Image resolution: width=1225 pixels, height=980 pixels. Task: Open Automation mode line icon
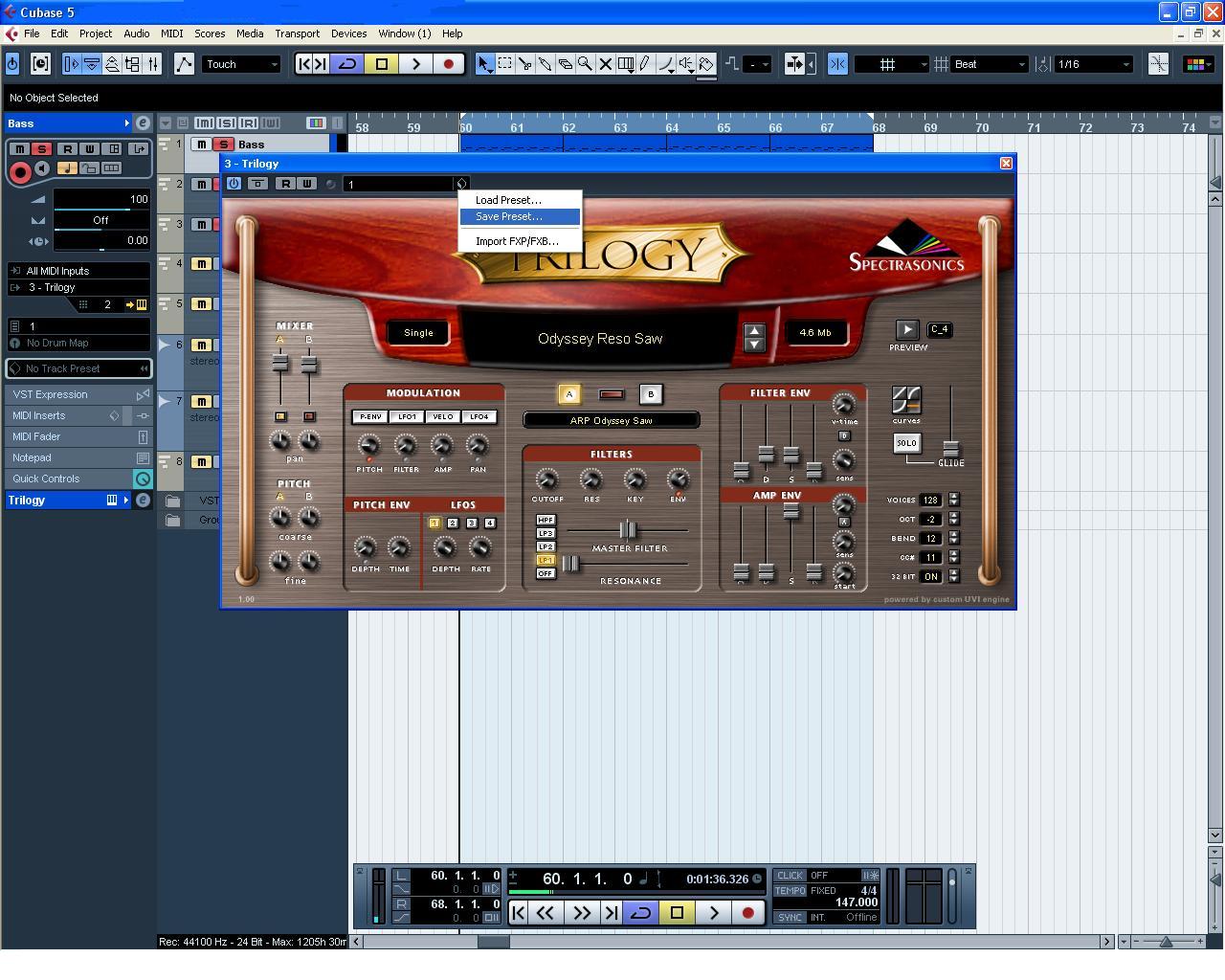(x=184, y=64)
